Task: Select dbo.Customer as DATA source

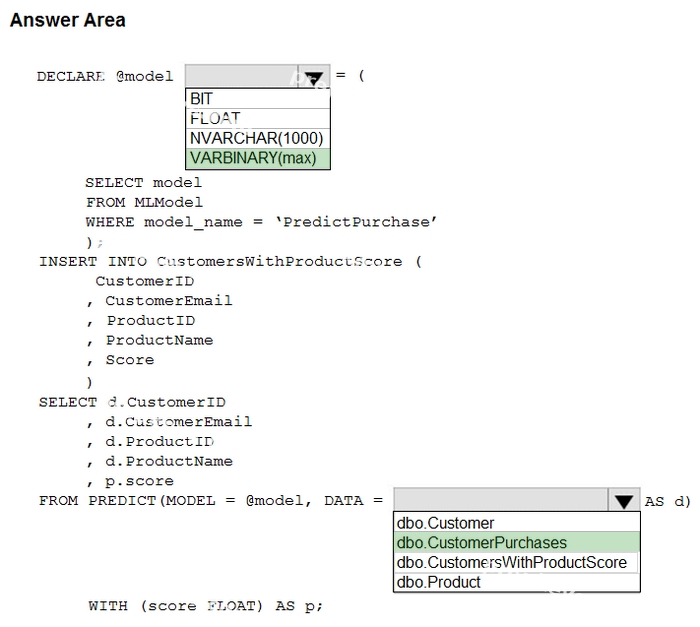Action: [x=517, y=523]
